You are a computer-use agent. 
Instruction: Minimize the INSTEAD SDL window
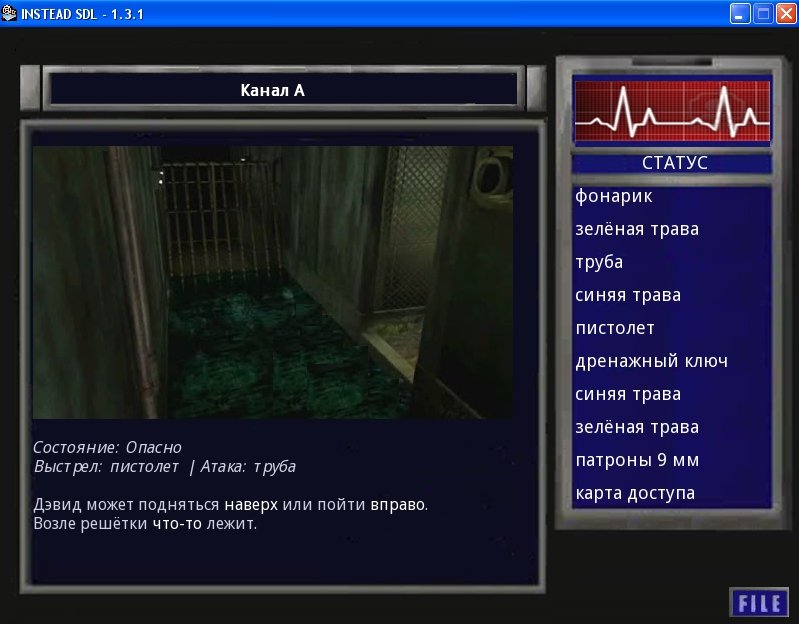[x=739, y=13]
